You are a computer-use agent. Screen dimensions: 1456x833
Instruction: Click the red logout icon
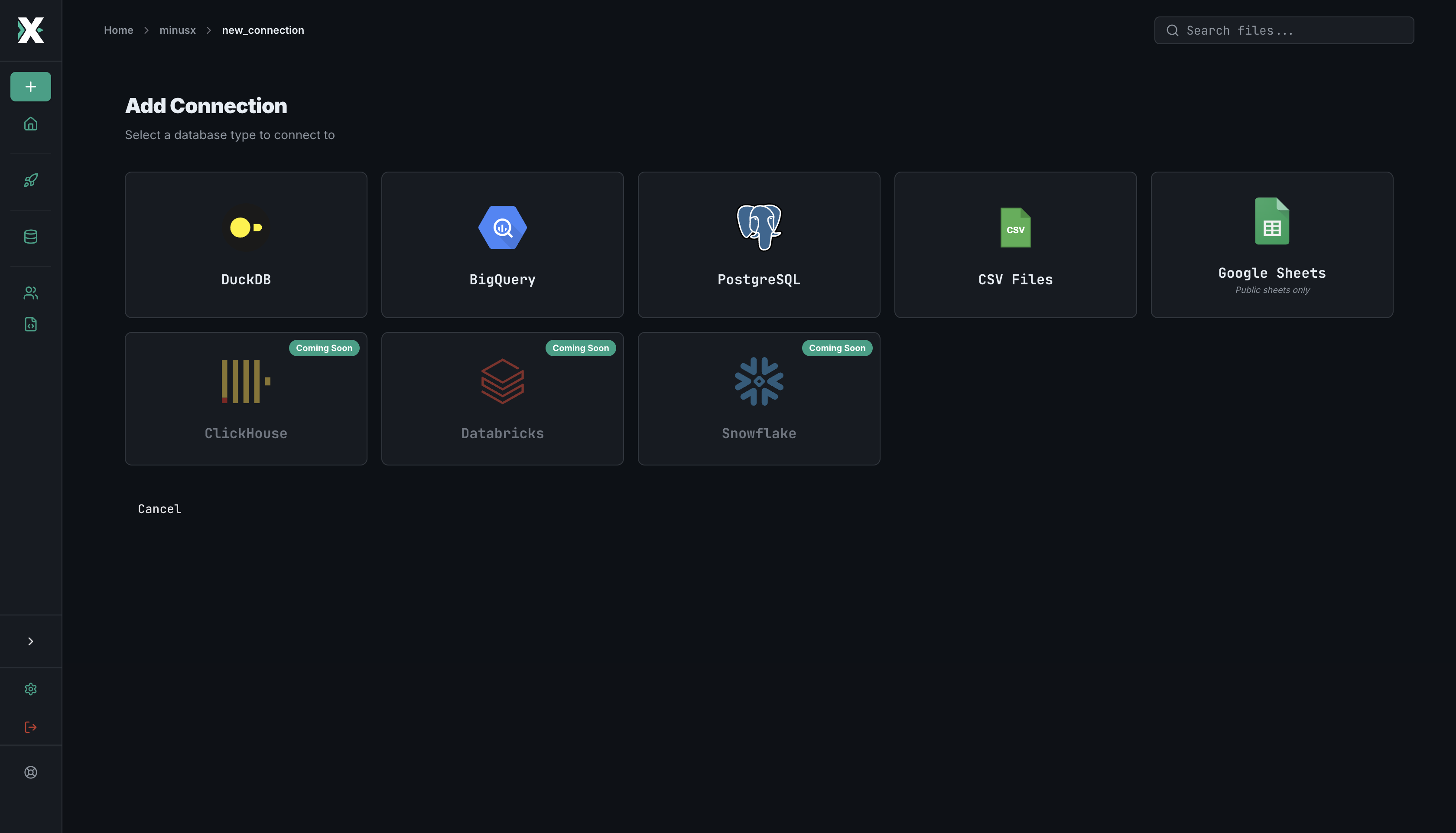[x=30, y=726]
